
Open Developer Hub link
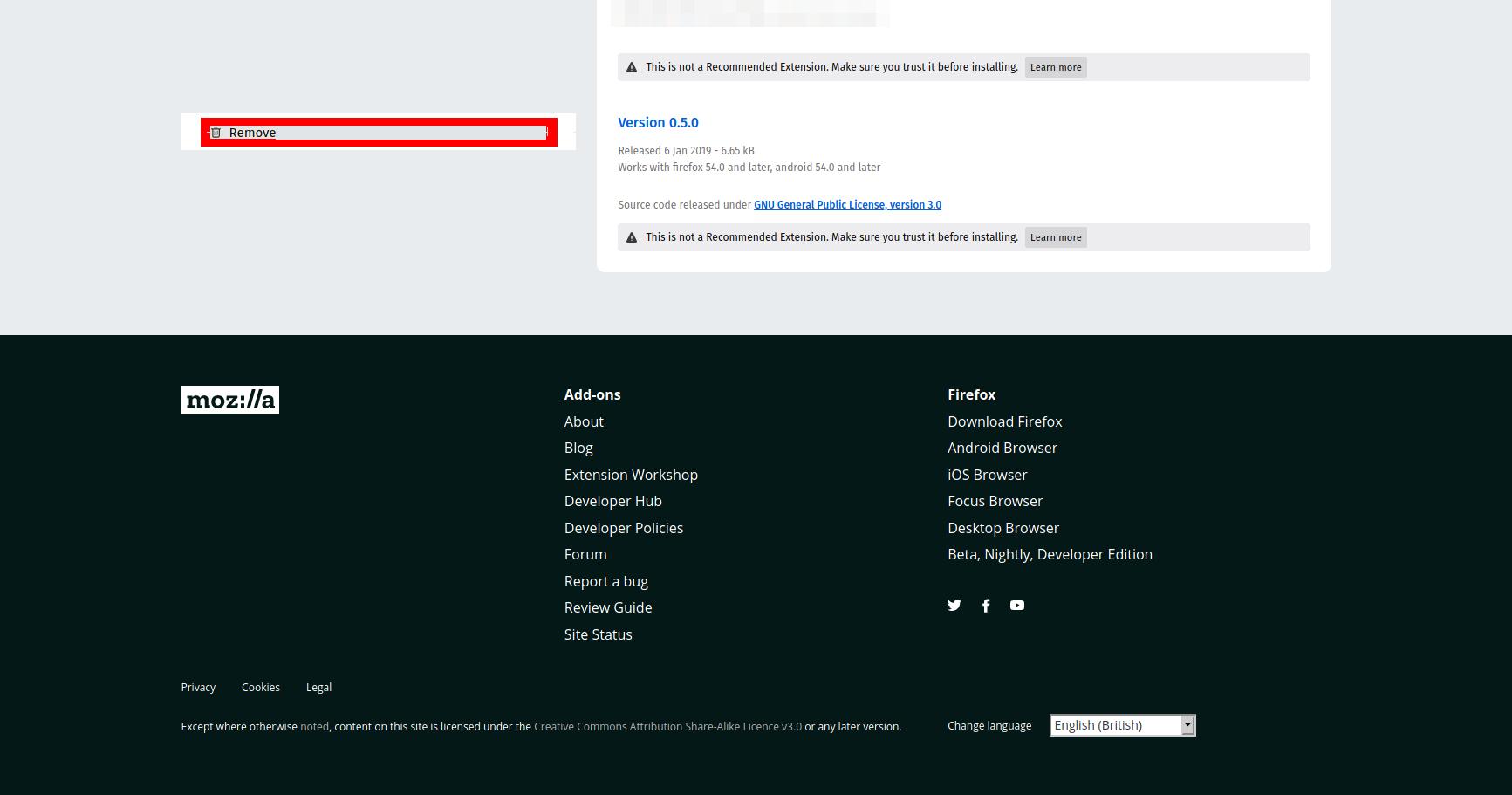(x=612, y=502)
